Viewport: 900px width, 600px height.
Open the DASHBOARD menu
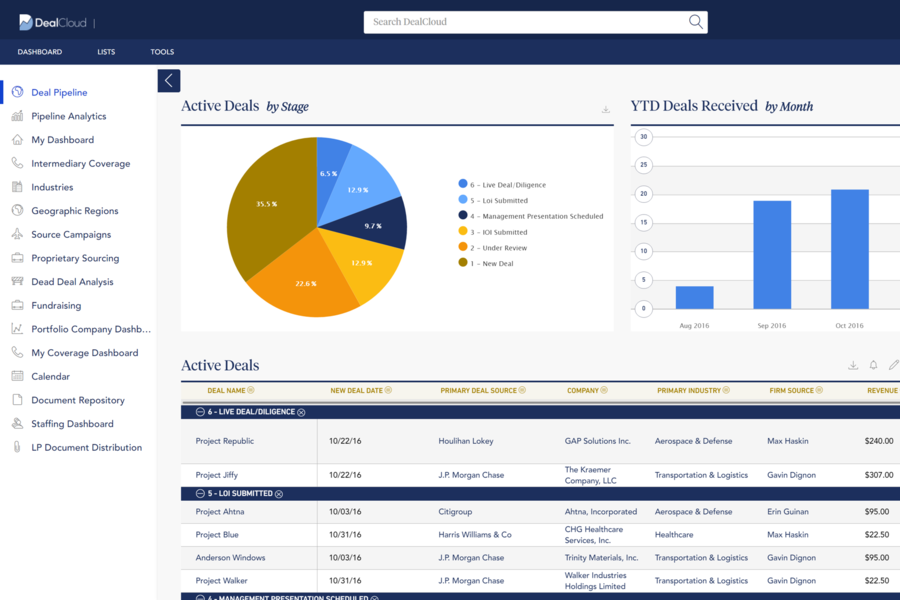point(40,52)
